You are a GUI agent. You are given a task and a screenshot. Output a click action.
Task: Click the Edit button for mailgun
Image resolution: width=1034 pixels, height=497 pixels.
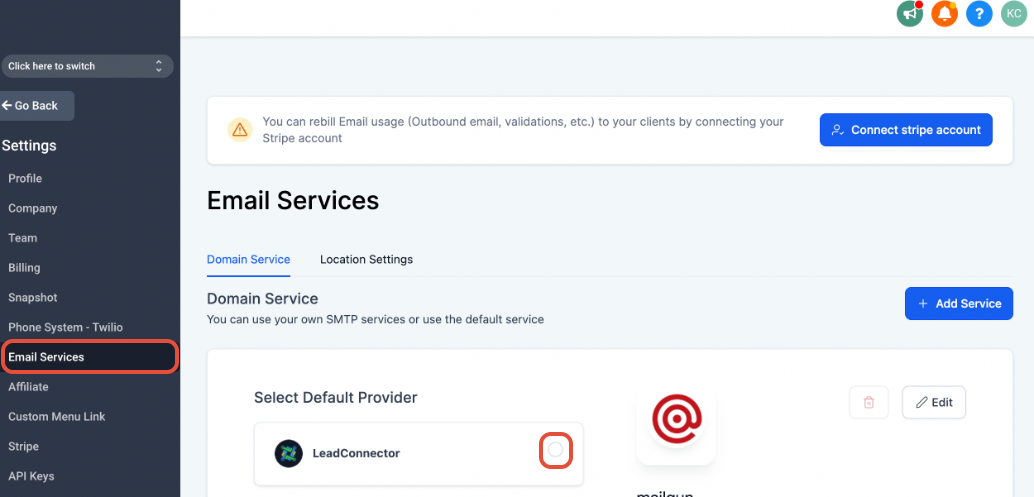(934, 402)
